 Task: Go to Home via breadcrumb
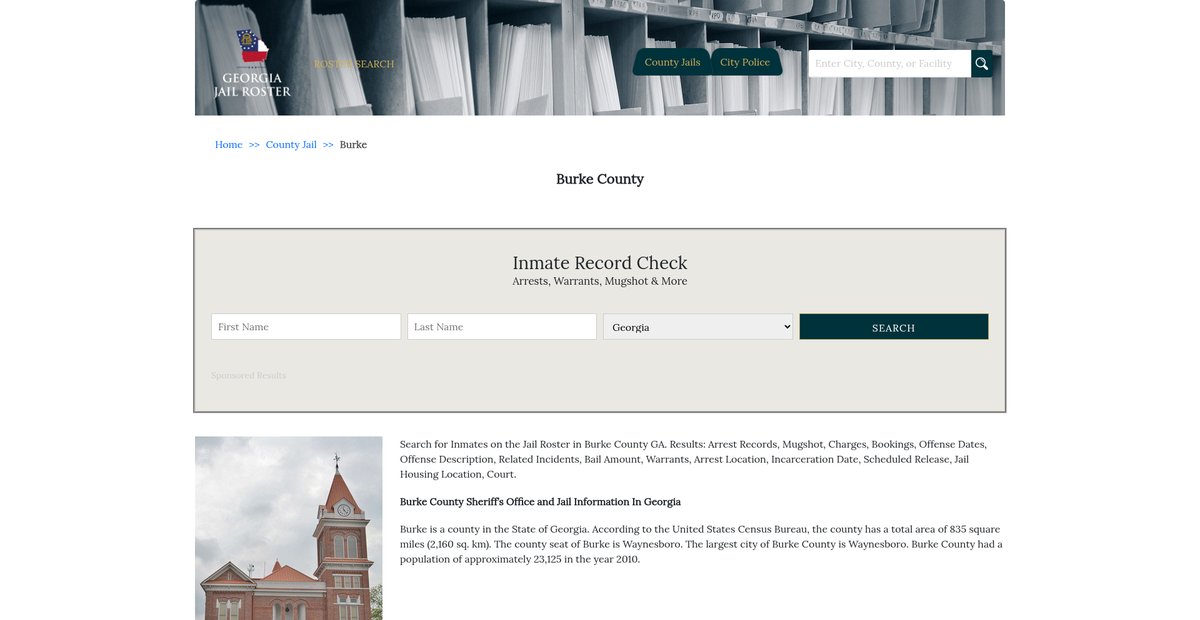(228, 145)
